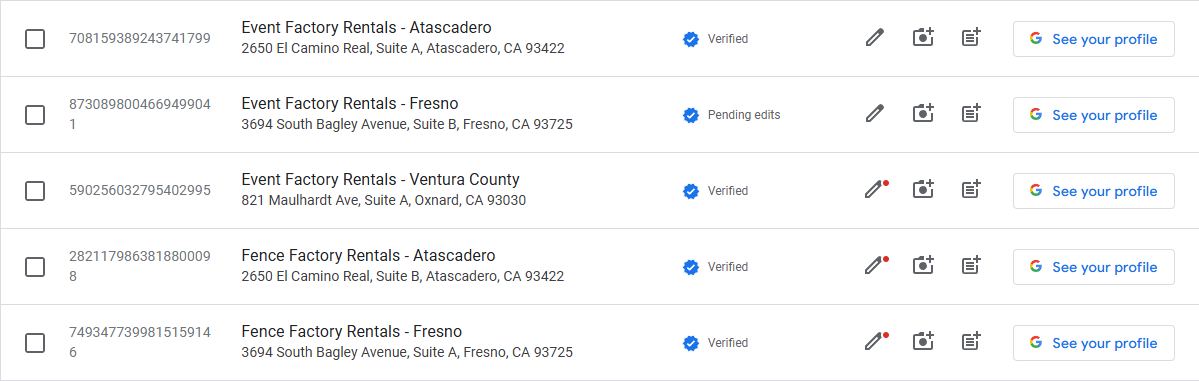This screenshot has height=381, width=1199.
Task: Tick the Event Factory Rentals - Ventura County checkbox
Action: pos(34,190)
